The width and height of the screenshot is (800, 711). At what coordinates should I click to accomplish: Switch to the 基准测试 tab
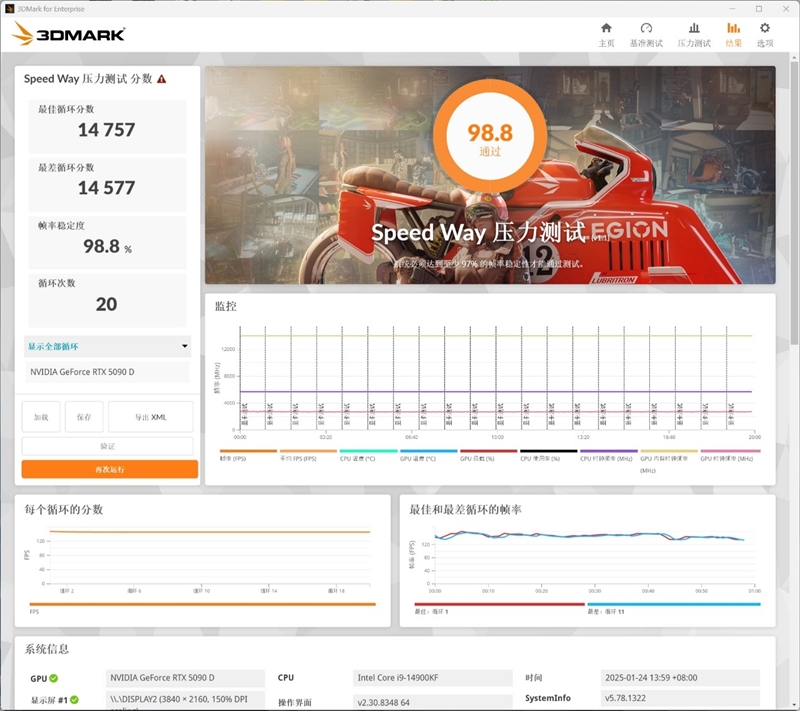point(648,31)
